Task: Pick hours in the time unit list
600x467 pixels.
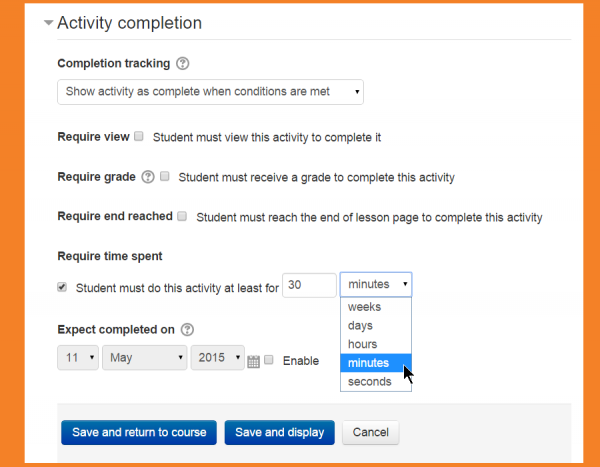Action: (362, 344)
